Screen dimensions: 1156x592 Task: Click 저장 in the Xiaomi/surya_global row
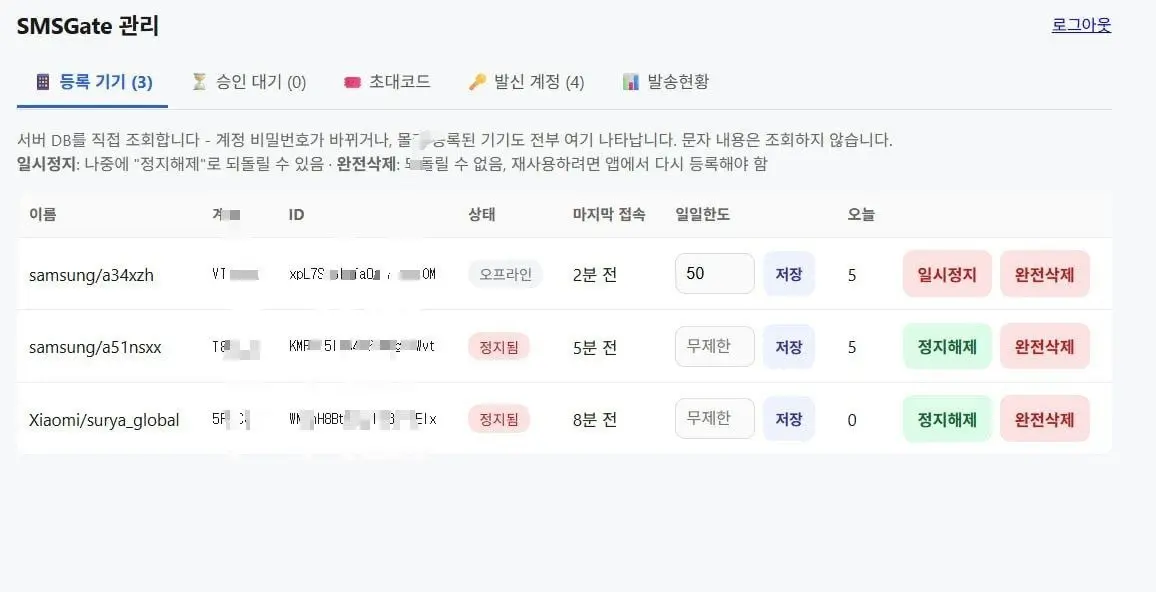click(789, 419)
